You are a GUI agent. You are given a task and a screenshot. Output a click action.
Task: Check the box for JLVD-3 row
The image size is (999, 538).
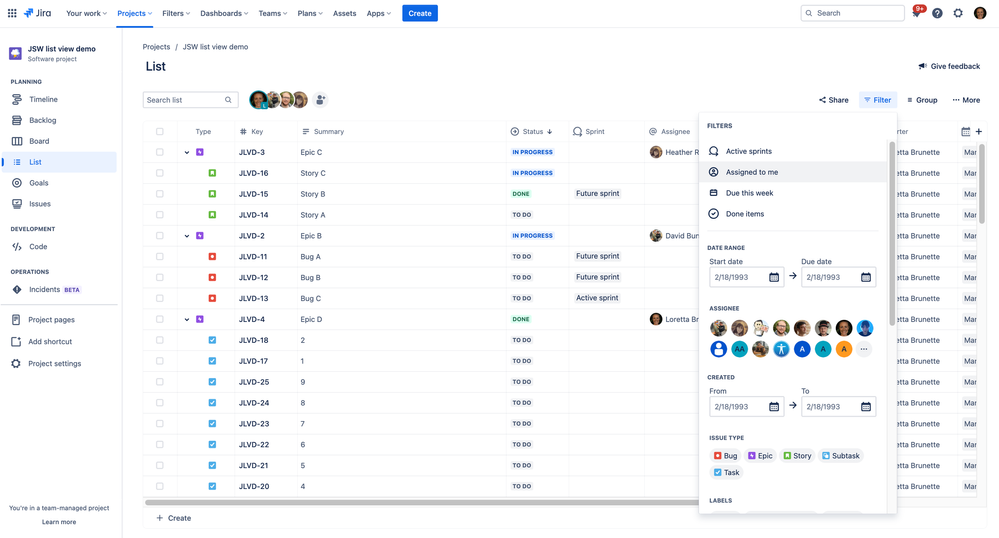[x=159, y=152]
